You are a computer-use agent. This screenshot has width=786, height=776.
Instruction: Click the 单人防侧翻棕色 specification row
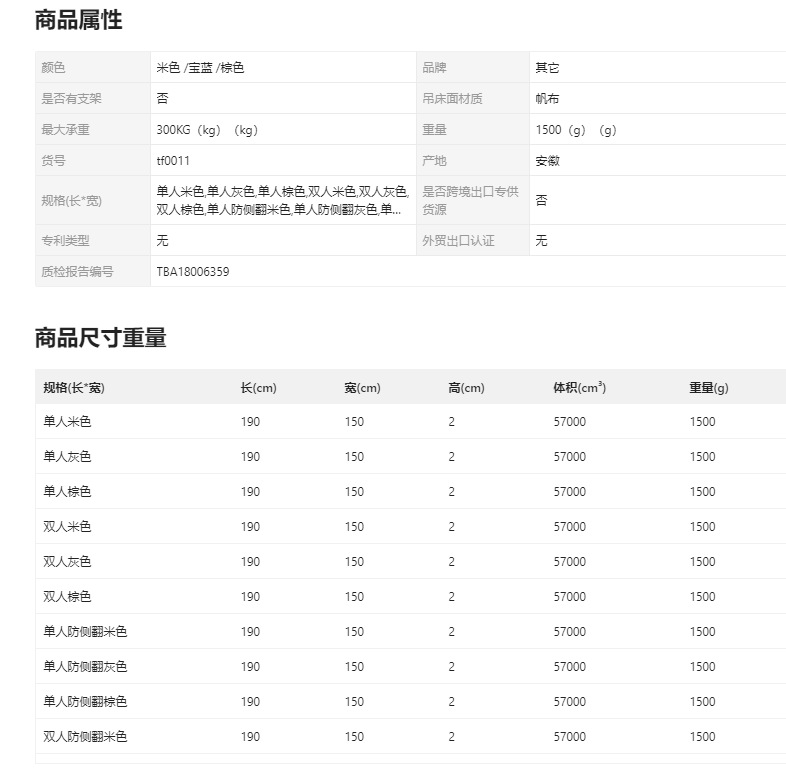click(x=411, y=701)
